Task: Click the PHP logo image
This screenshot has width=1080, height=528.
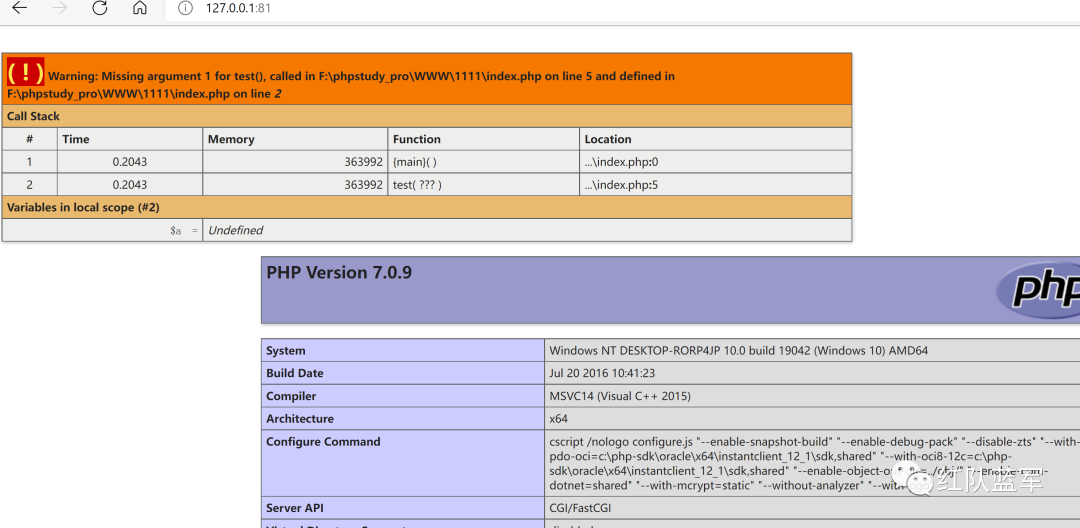Action: [x=1040, y=290]
